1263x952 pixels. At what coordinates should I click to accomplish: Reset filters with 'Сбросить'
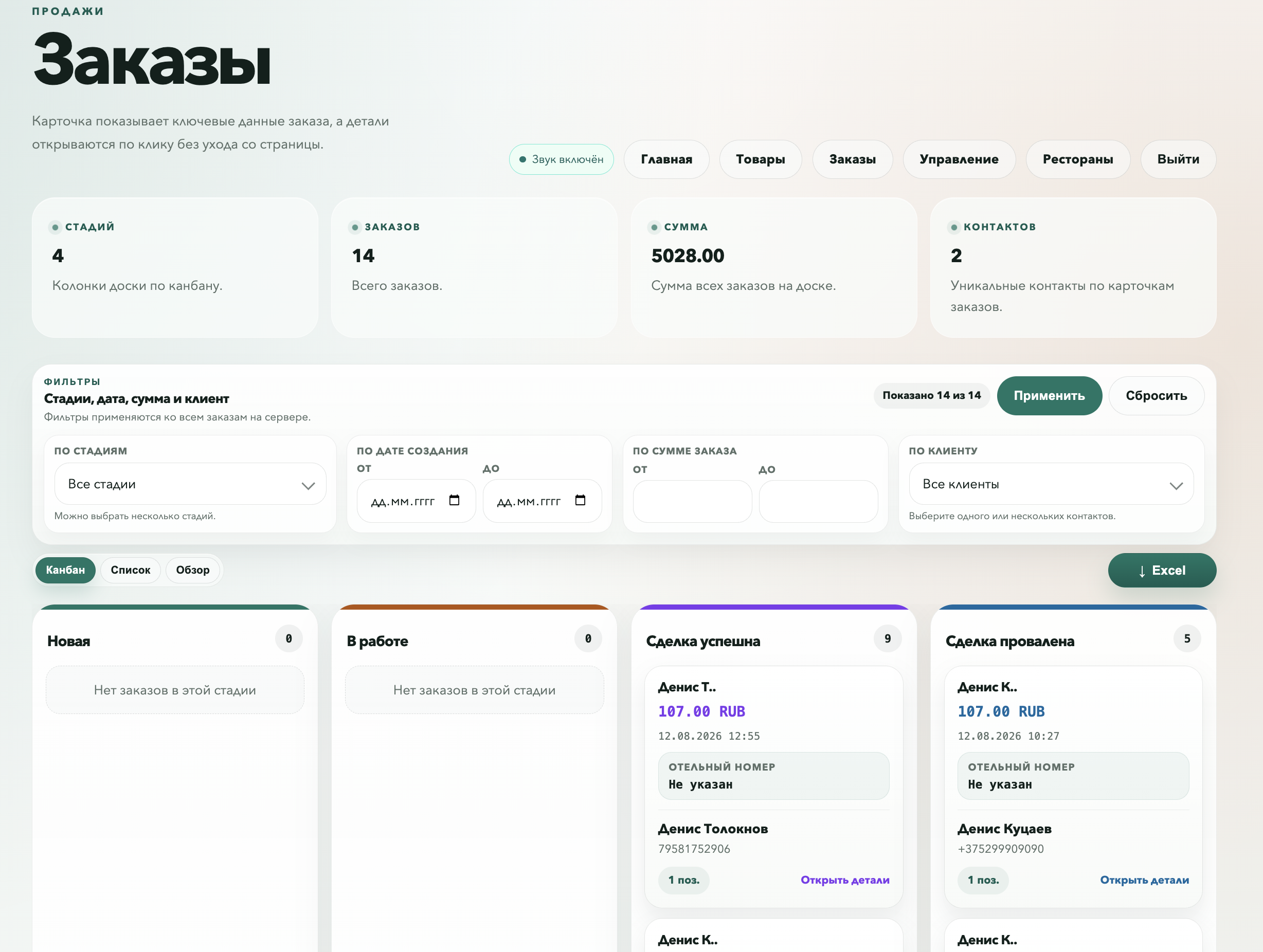click(x=1156, y=395)
